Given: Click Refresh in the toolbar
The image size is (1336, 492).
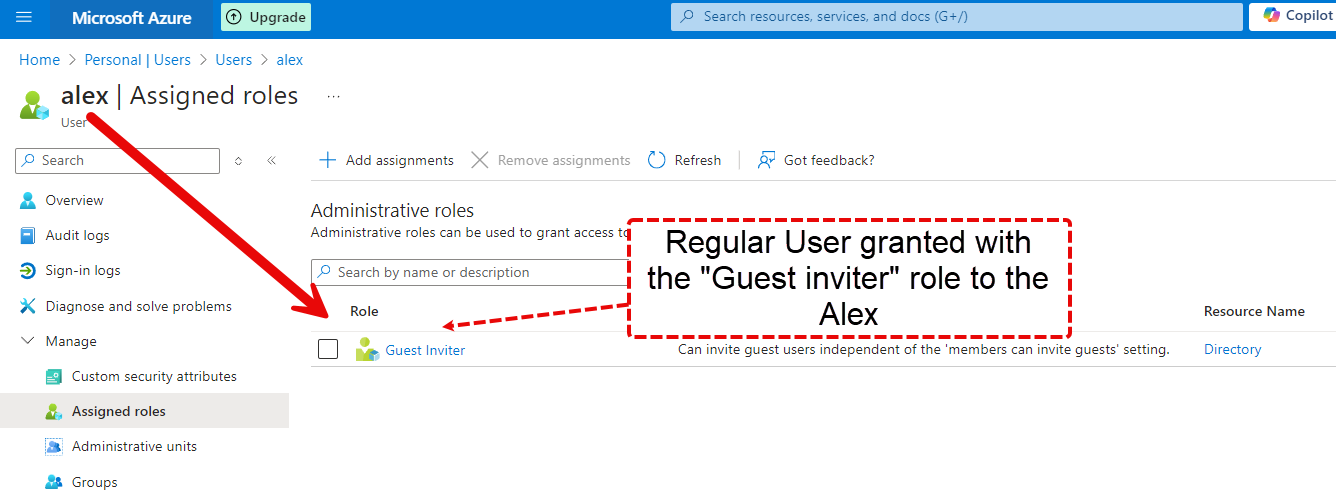Looking at the screenshot, I should (685, 160).
